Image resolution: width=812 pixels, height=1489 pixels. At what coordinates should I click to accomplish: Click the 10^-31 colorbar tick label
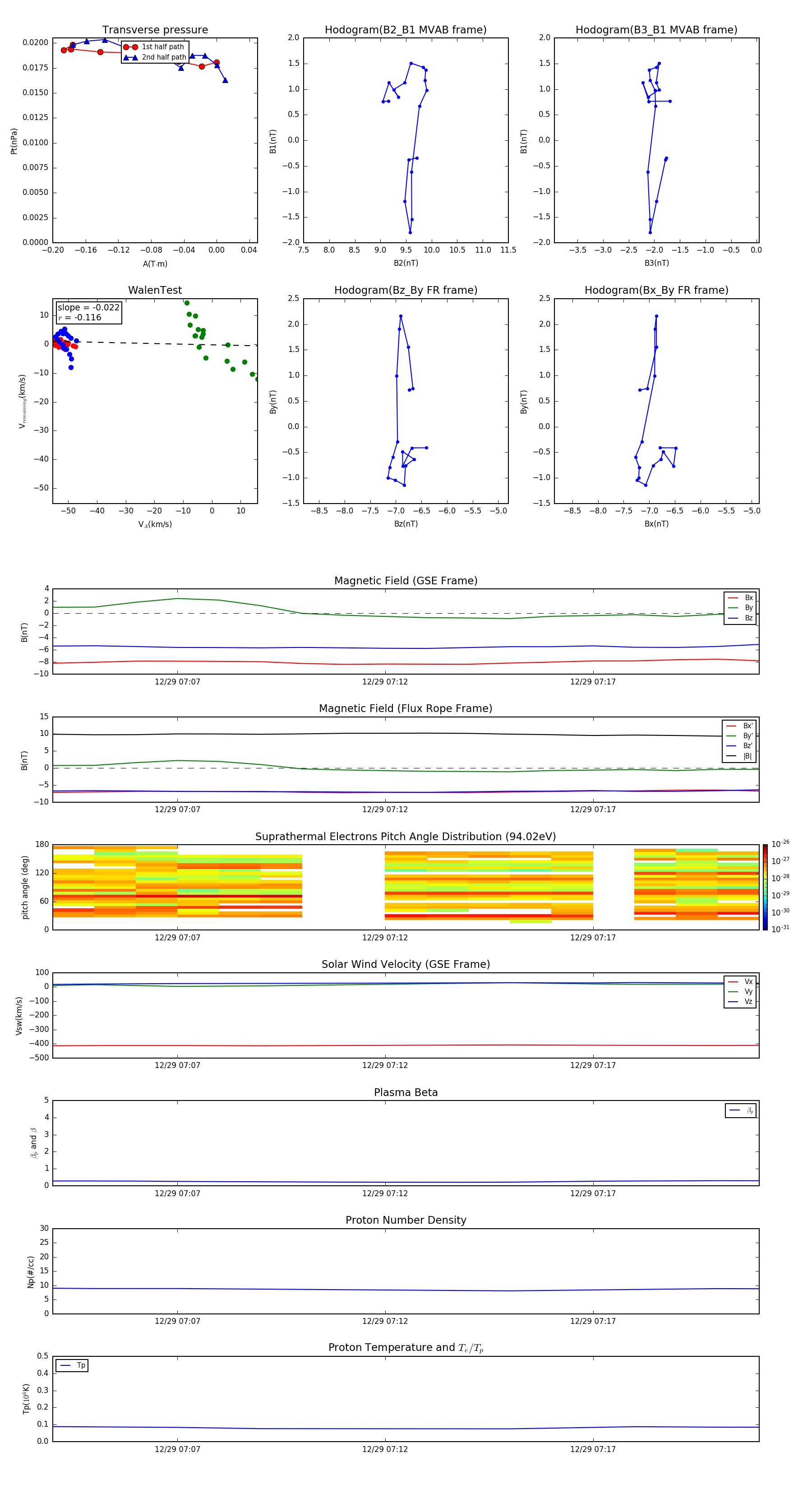(x=780, y=929)
